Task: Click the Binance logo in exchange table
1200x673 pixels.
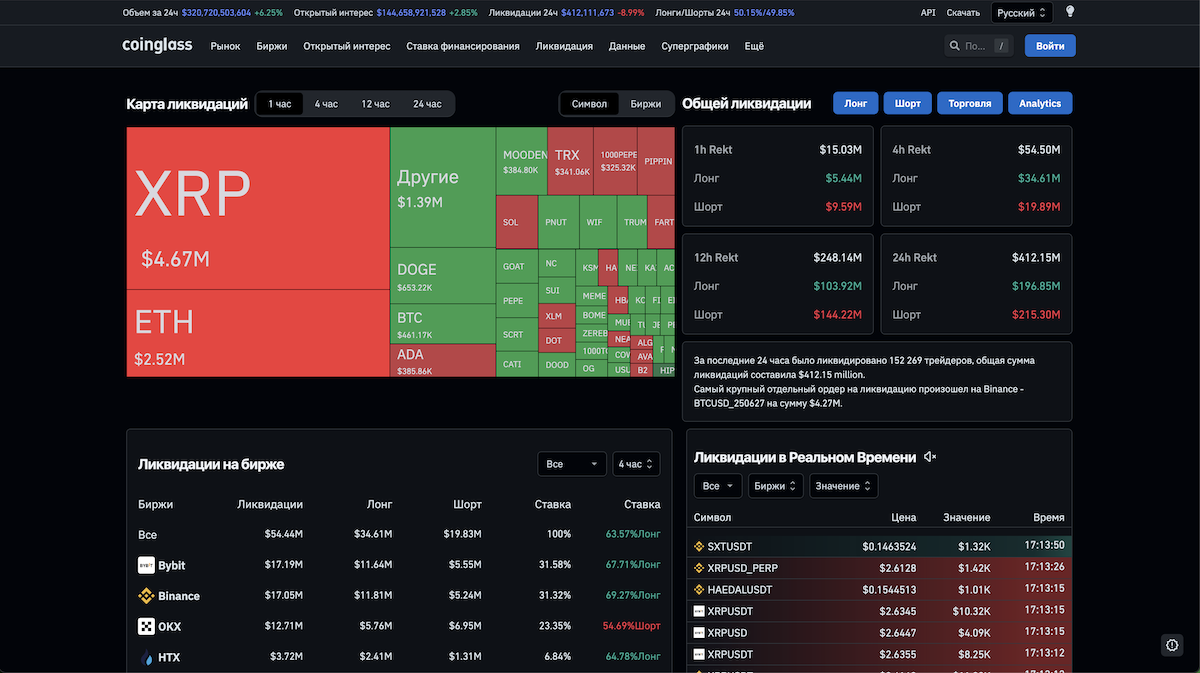Action: [x=146, y=596]
